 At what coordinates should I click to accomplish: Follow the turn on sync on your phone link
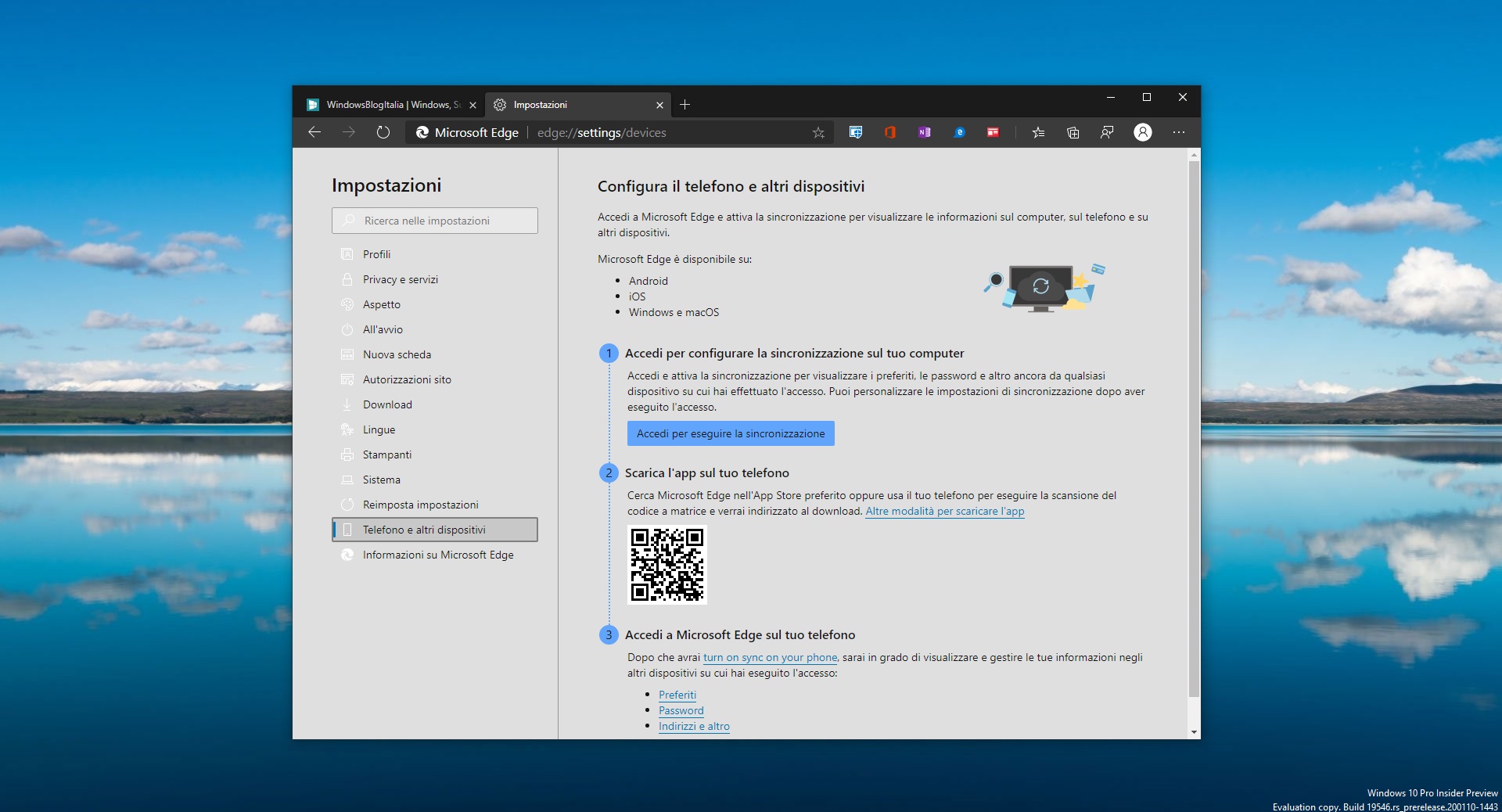click(x=770, y=657)
